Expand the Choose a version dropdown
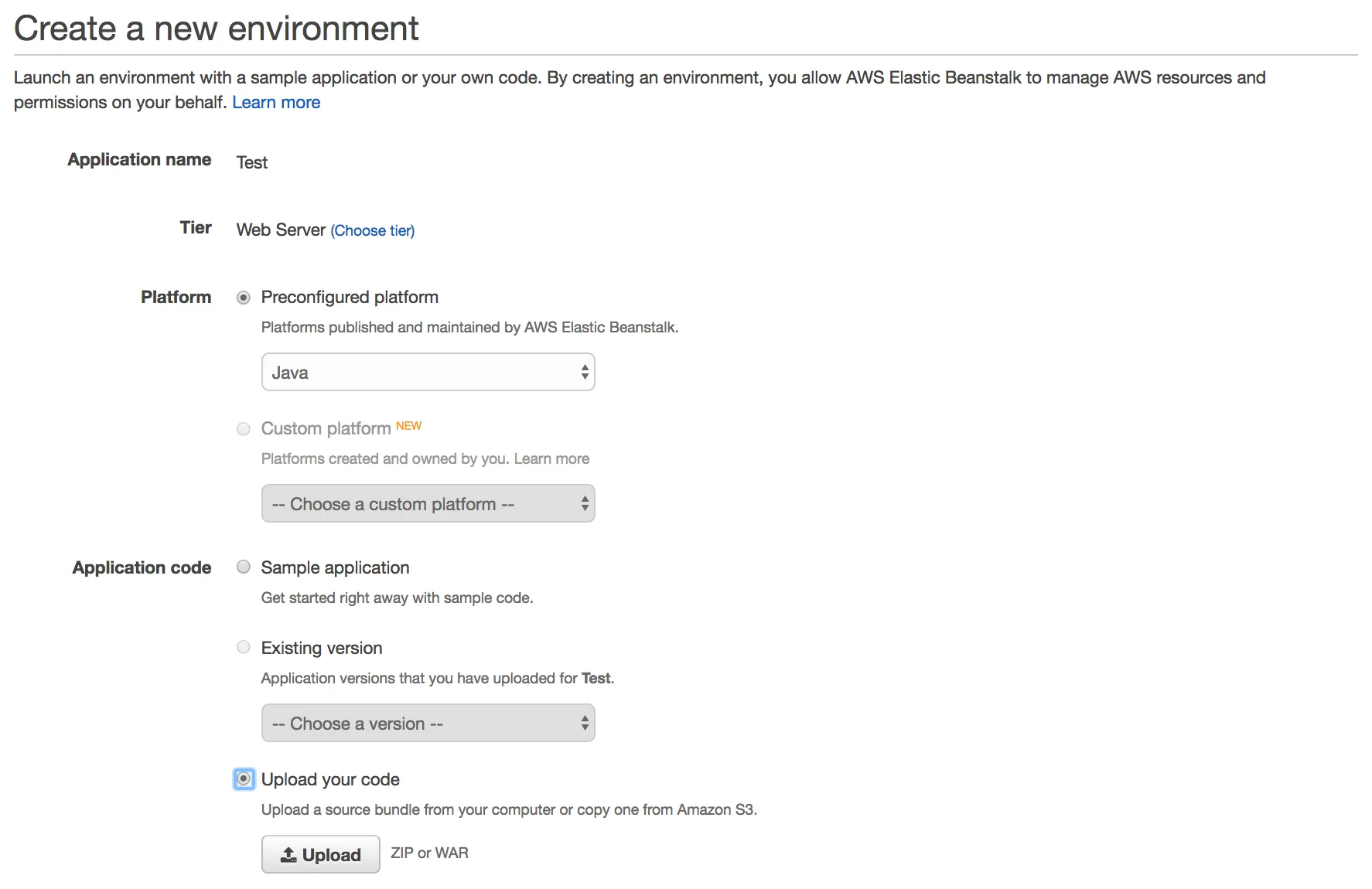Screen dimensions: 1372x889 [x=428, y=724]
